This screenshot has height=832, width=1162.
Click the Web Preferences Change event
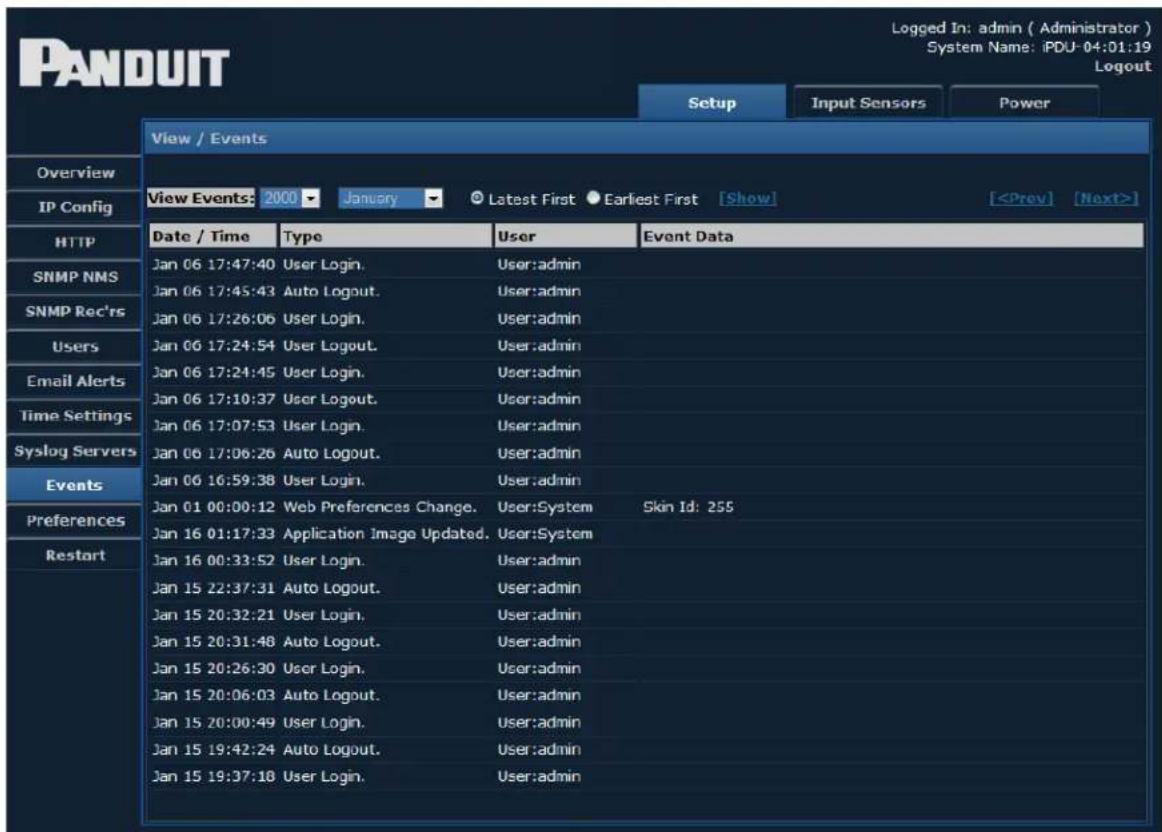379,507
